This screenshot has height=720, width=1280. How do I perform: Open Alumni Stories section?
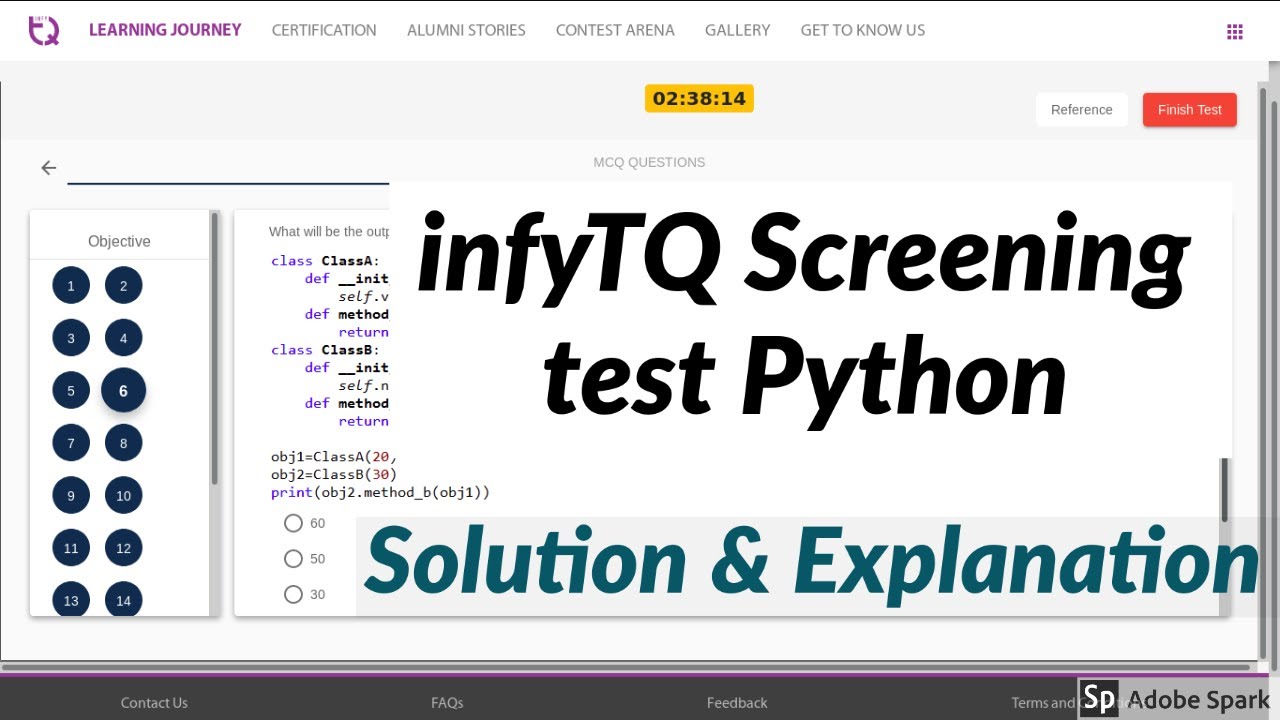[466, 30]
